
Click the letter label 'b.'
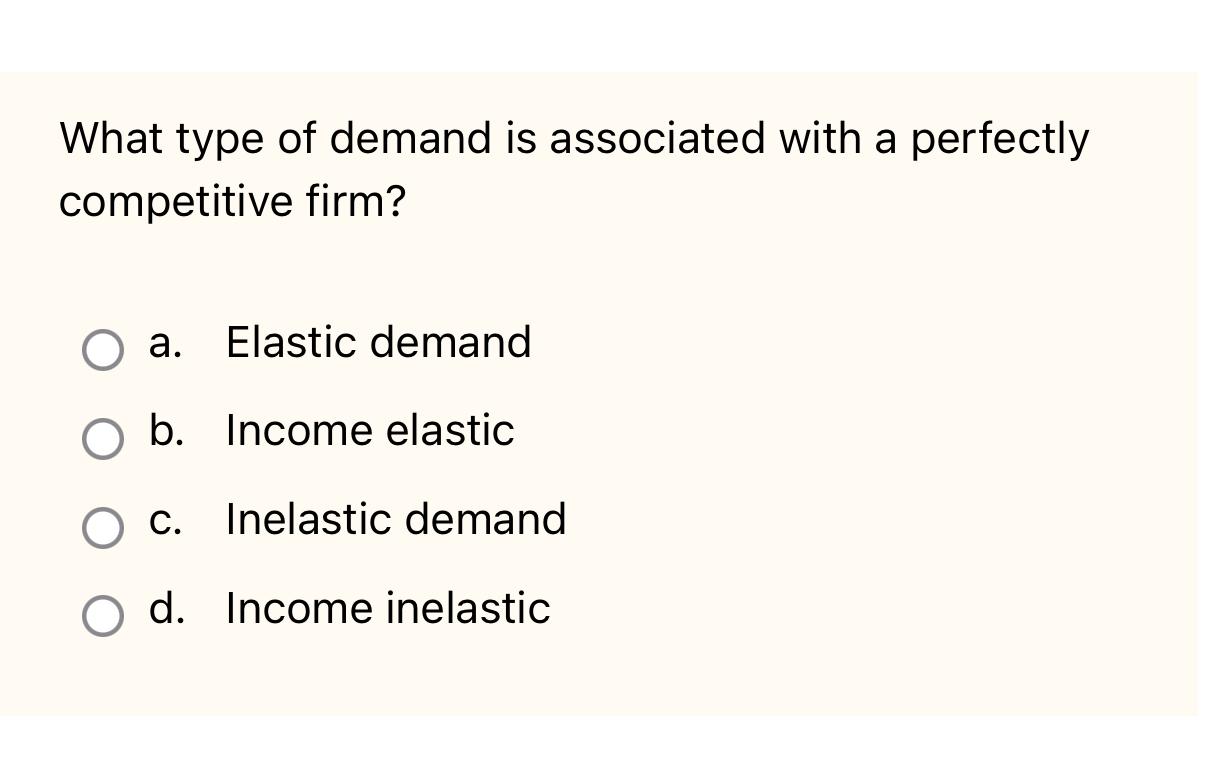[x=166, y=431]
